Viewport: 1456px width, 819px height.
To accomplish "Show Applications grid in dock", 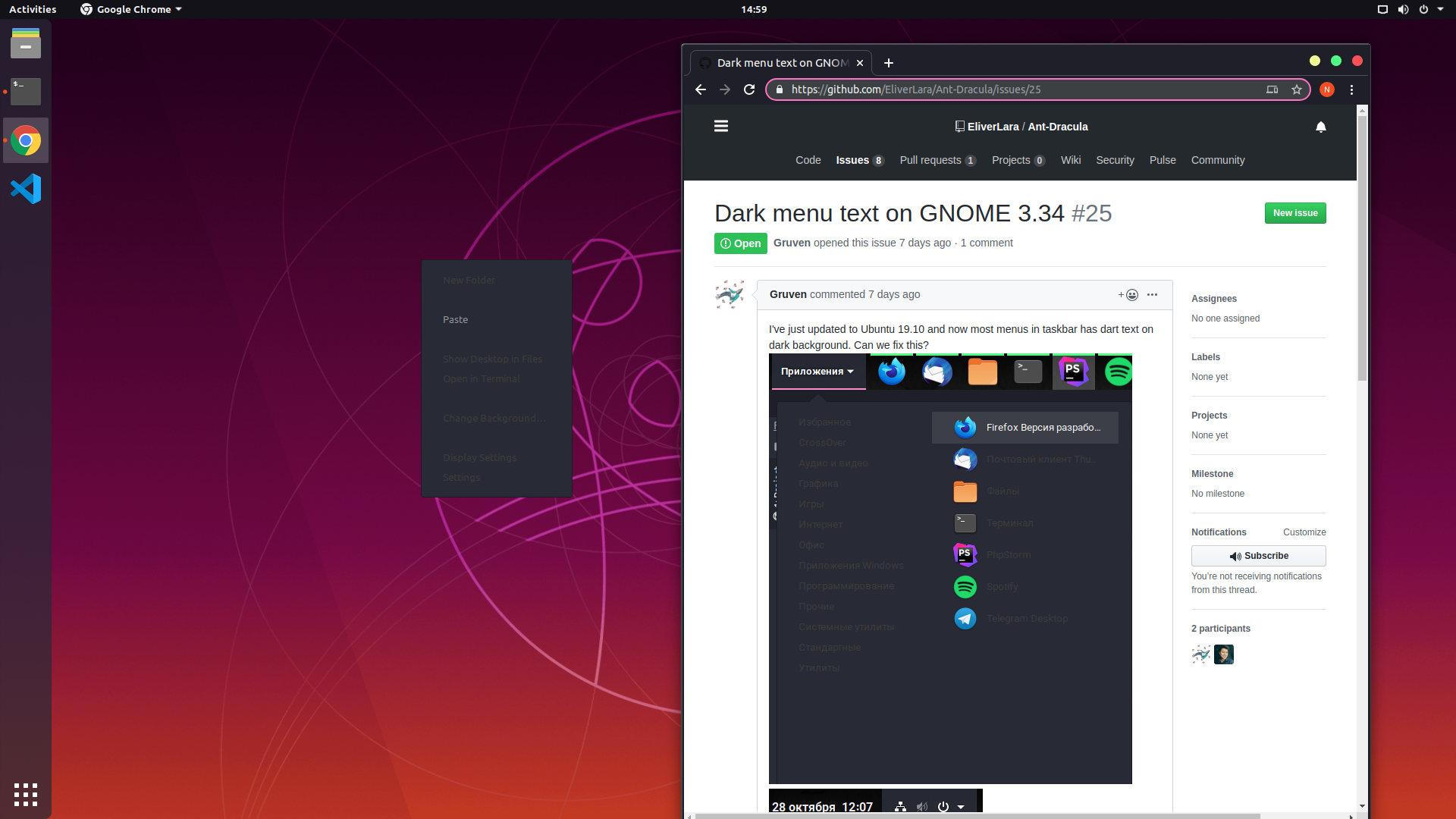I will 26,794.
